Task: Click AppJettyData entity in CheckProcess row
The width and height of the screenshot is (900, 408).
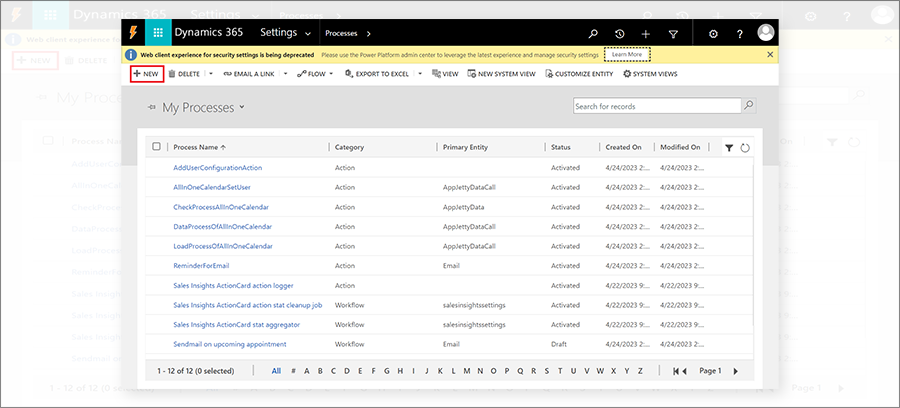Action: 464,207
